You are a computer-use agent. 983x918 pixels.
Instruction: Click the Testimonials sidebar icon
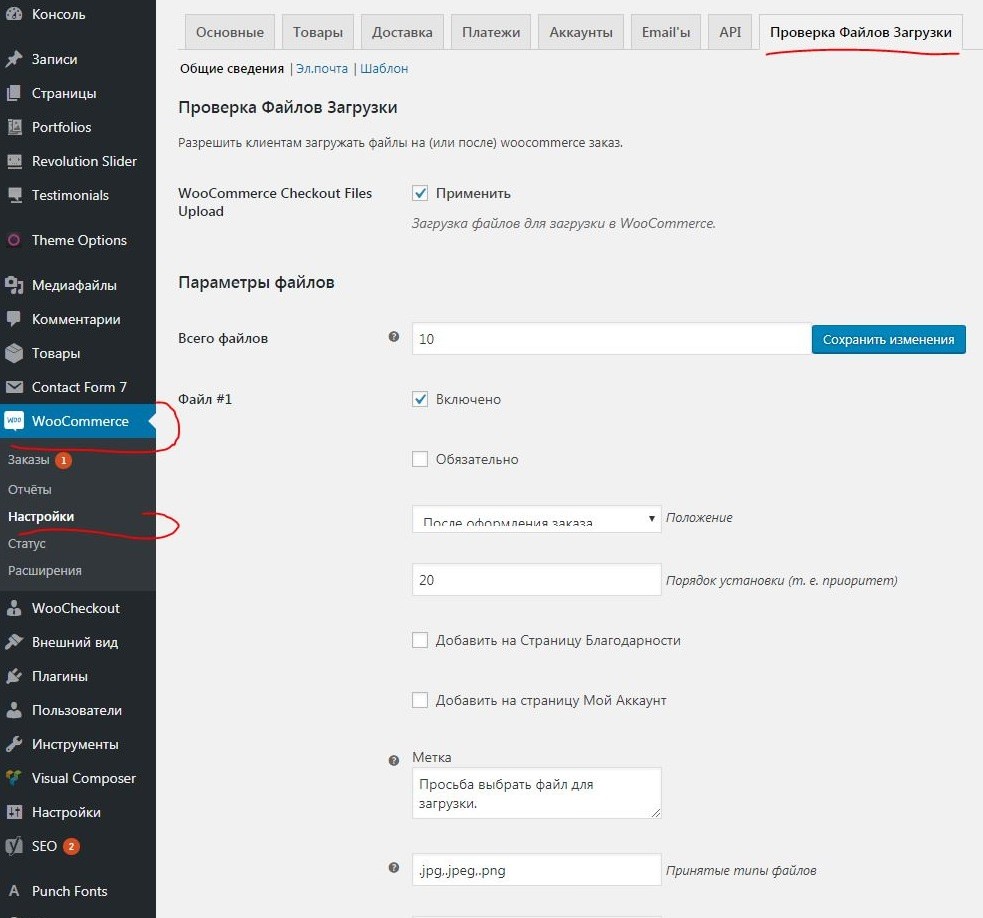(x=14, y=195)
